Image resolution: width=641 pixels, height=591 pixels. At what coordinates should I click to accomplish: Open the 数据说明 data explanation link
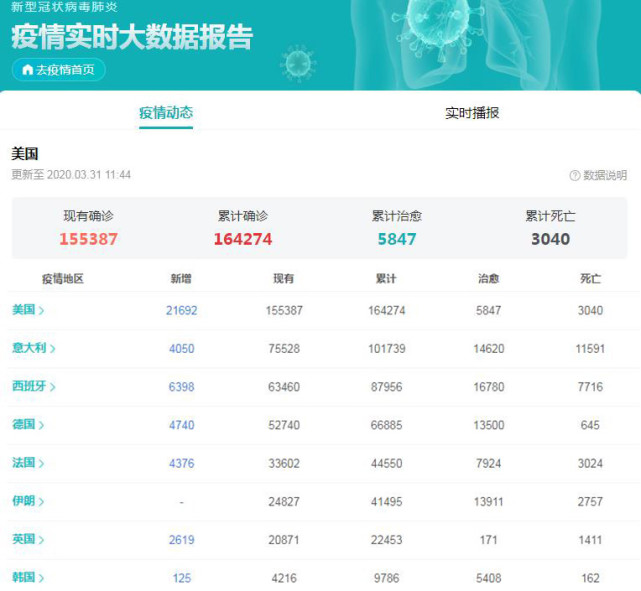(x=605, y=176)
